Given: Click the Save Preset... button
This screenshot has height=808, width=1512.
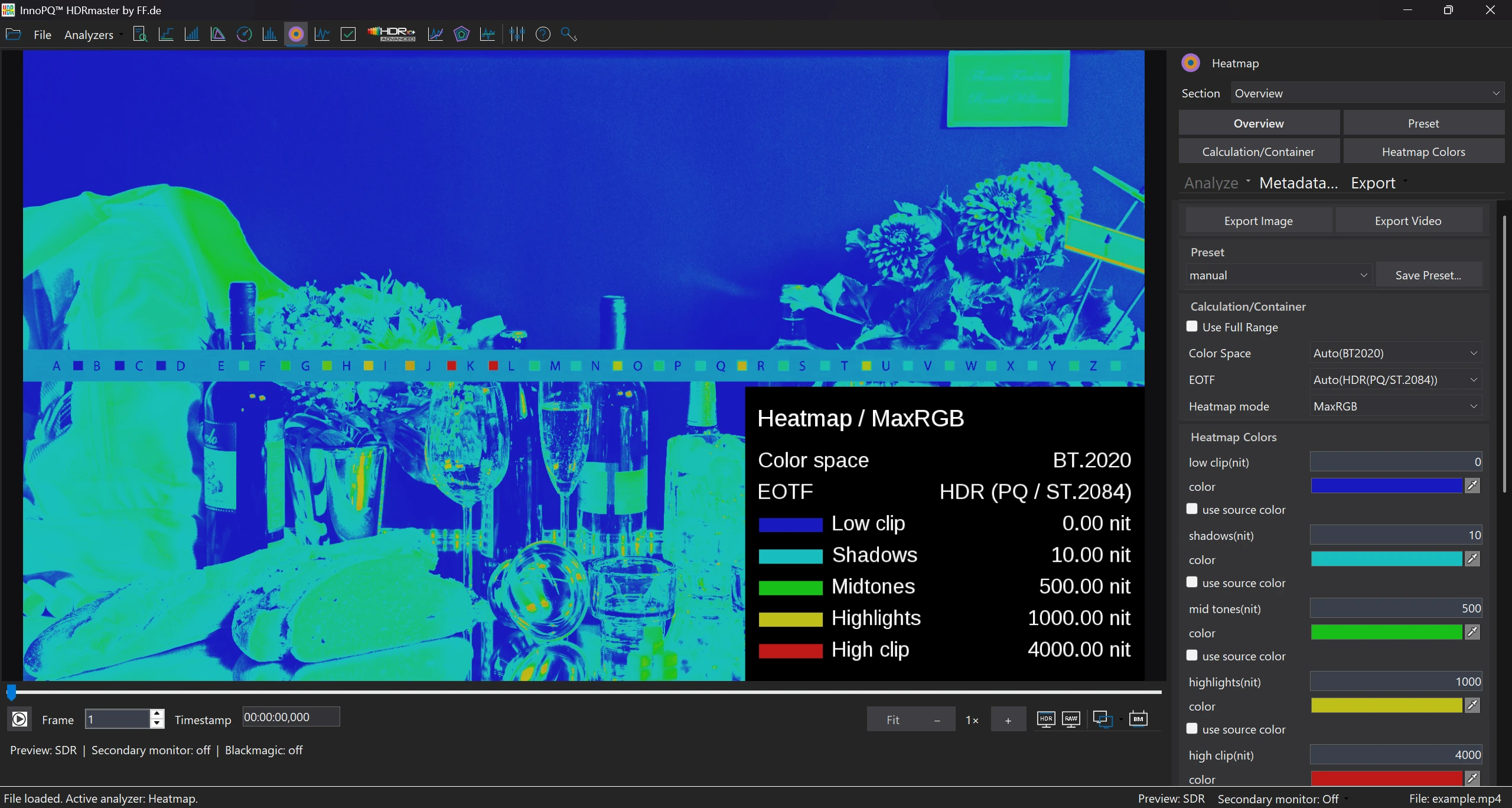Looking at the screenshot, I should pyautogui.click(x=1428, y=275).
